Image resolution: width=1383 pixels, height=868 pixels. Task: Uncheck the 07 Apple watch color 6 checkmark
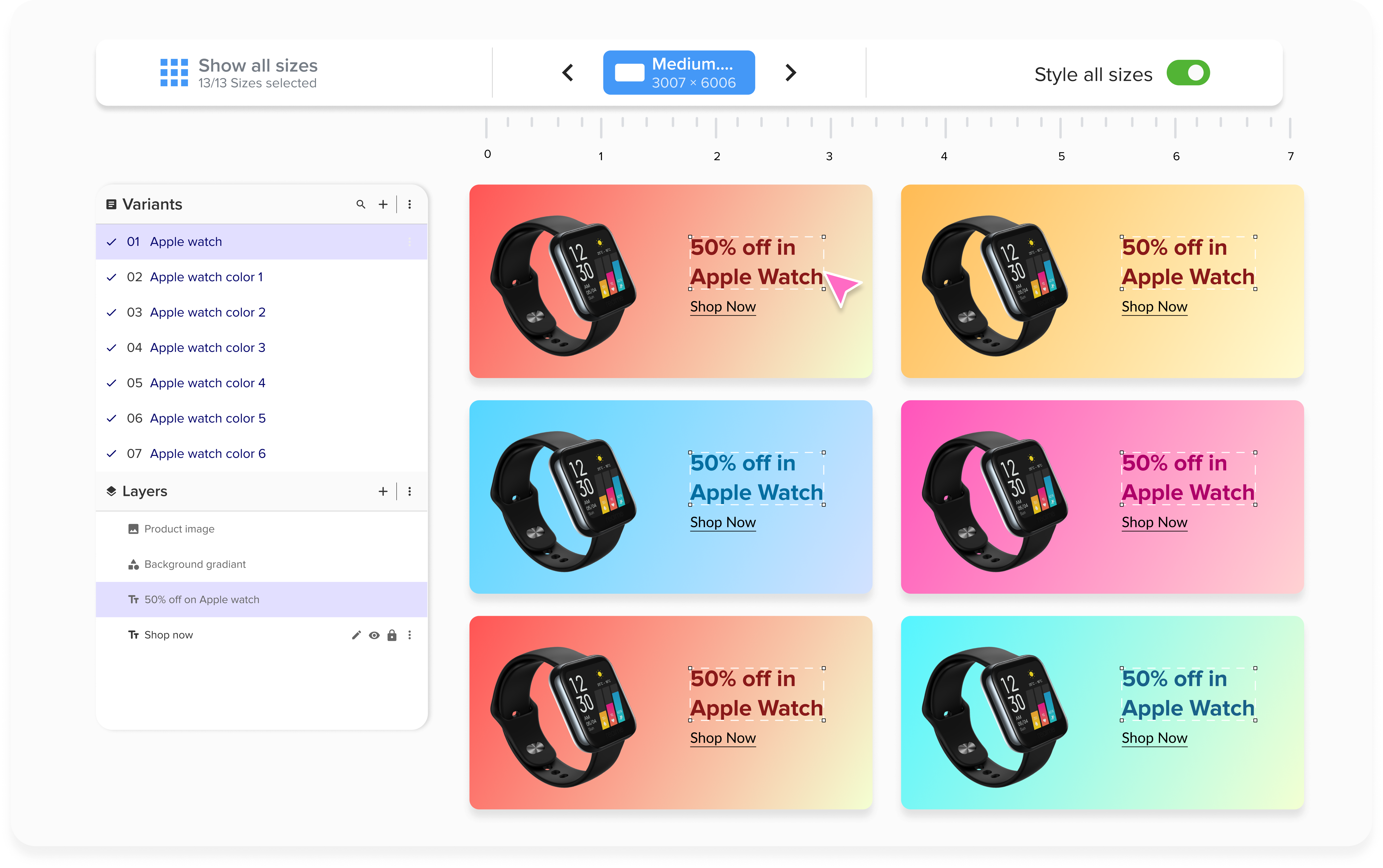(x=111, y=454)
